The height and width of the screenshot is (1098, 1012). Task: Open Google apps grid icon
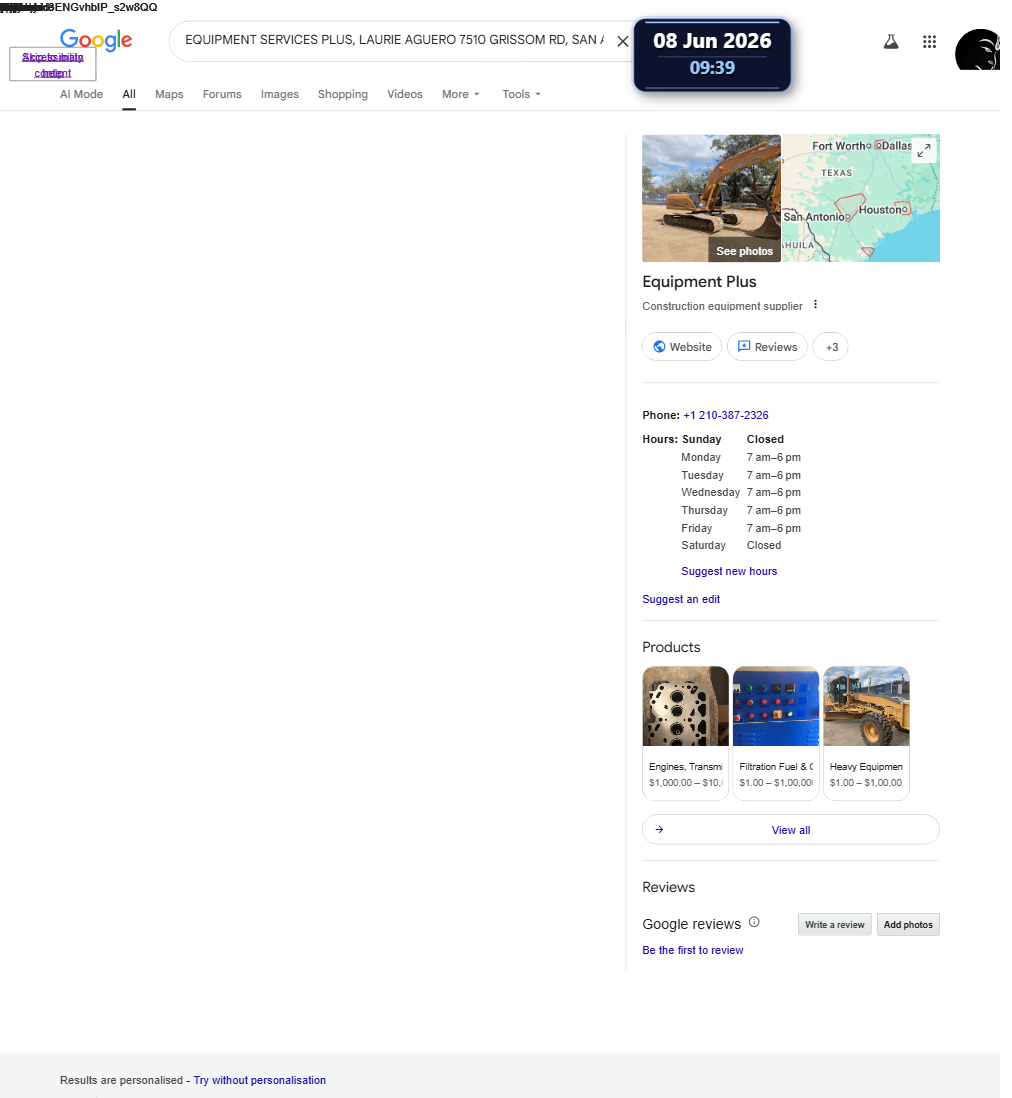tap(929, 42)
